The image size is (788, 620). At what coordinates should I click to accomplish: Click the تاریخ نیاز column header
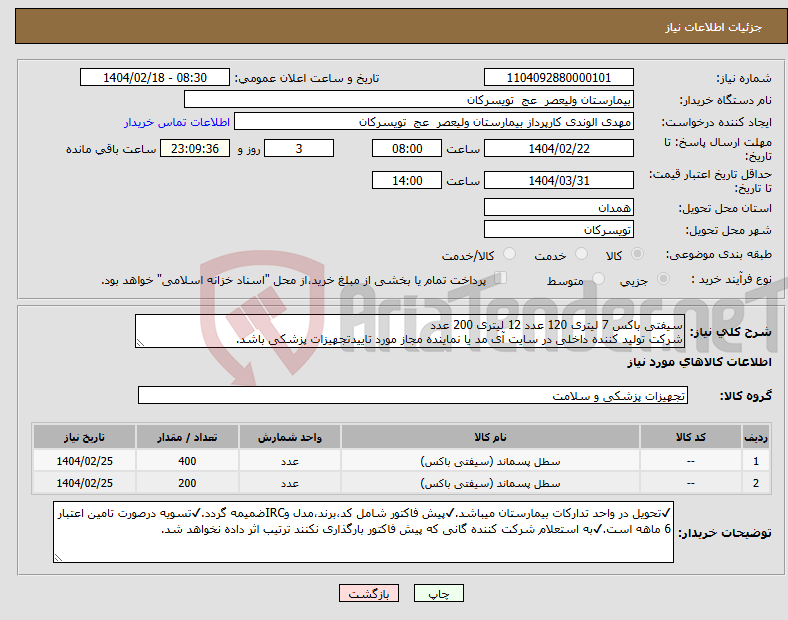84,437
